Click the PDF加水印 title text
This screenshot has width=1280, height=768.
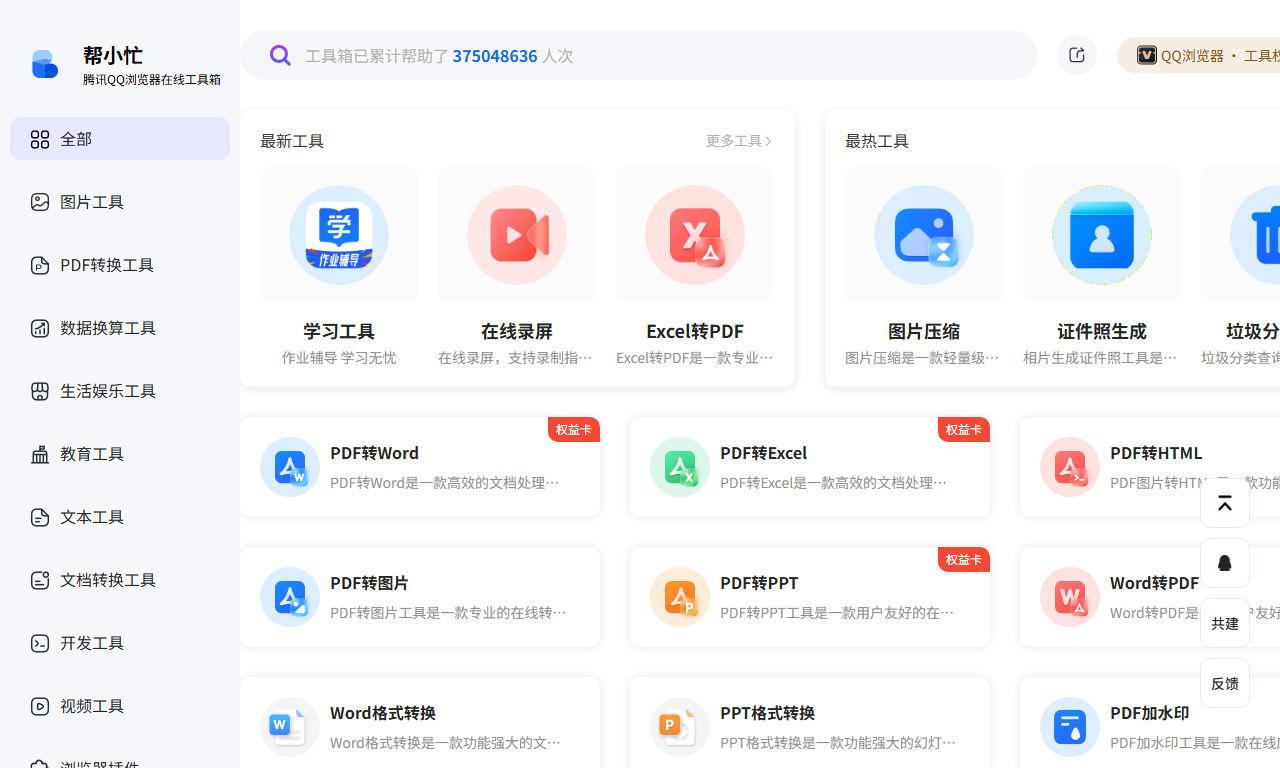click(1150, 713)
